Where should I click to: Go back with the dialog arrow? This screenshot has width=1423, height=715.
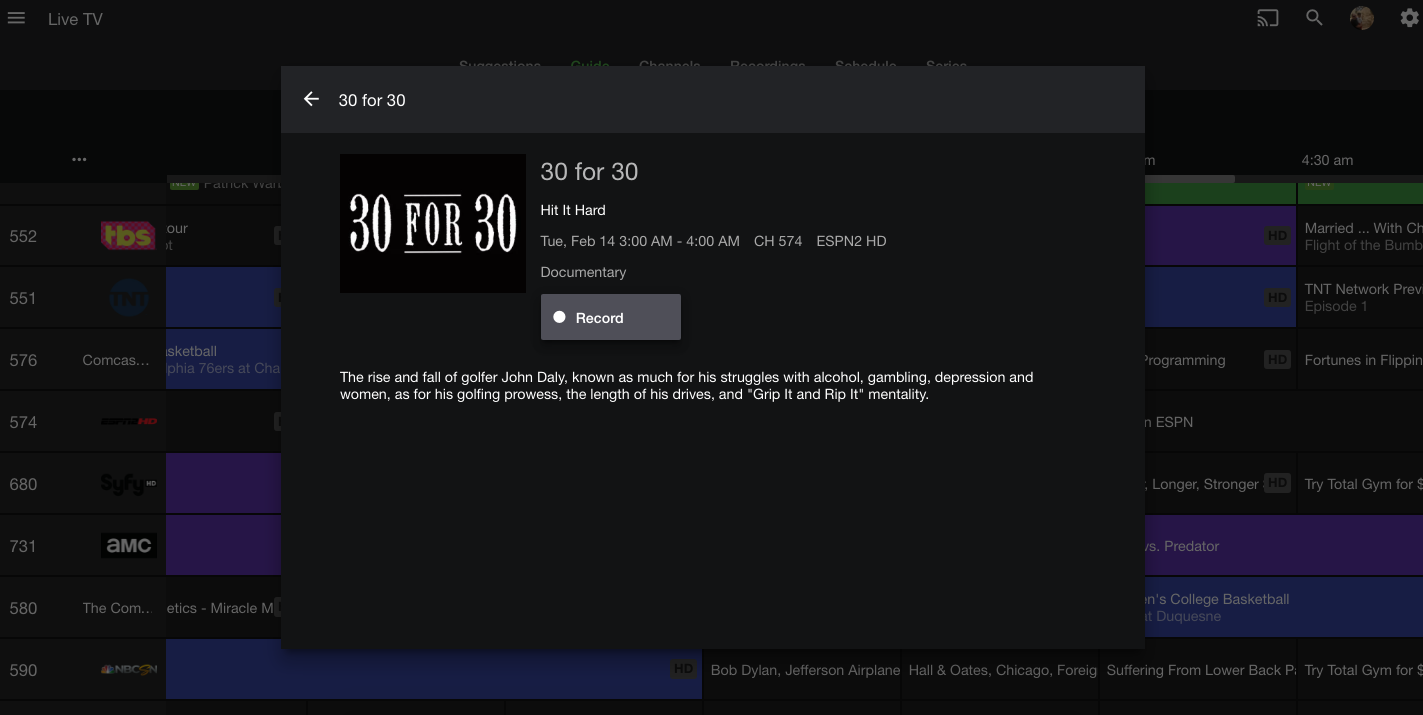[311, 99]
